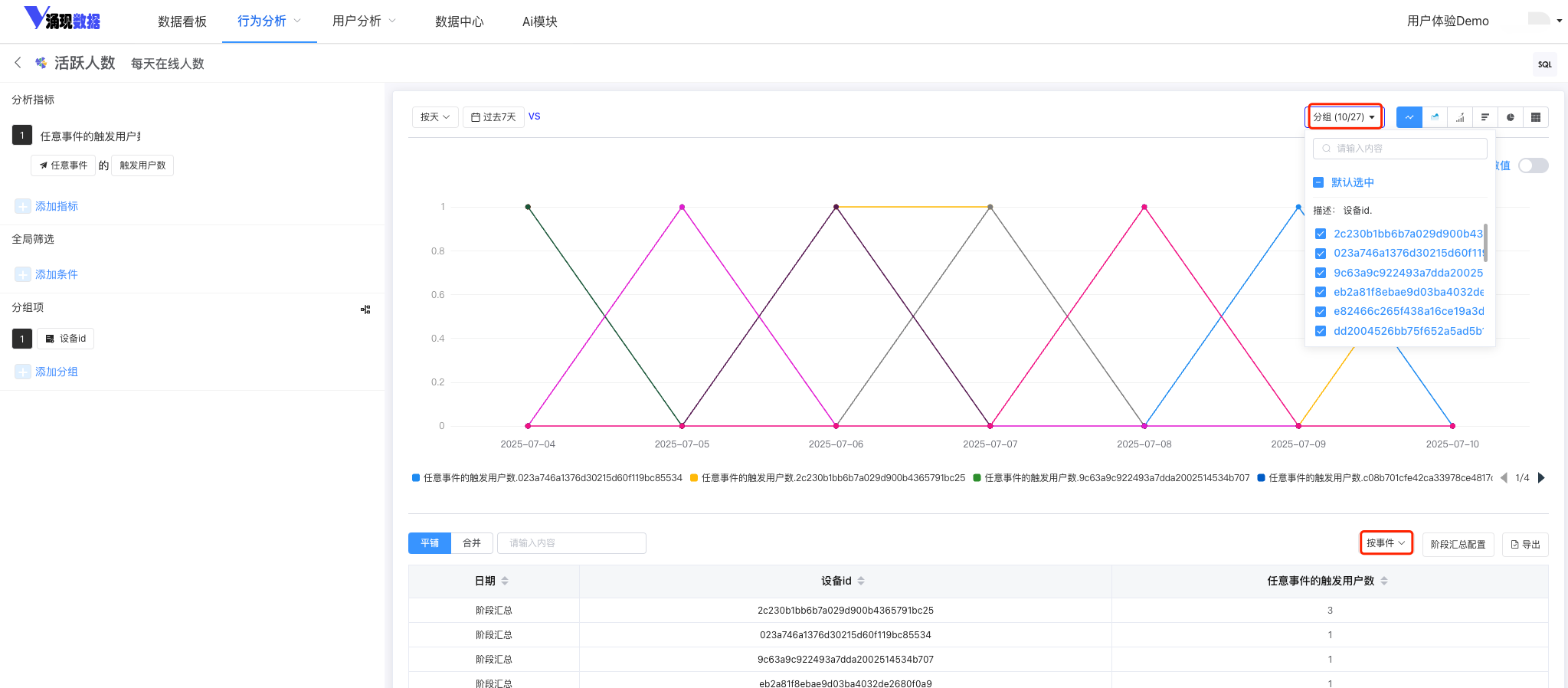Click table cell 2c230b1bb6b7a029d900b4365791bc25
The image size is (1568, 688).
coord(846,611)
